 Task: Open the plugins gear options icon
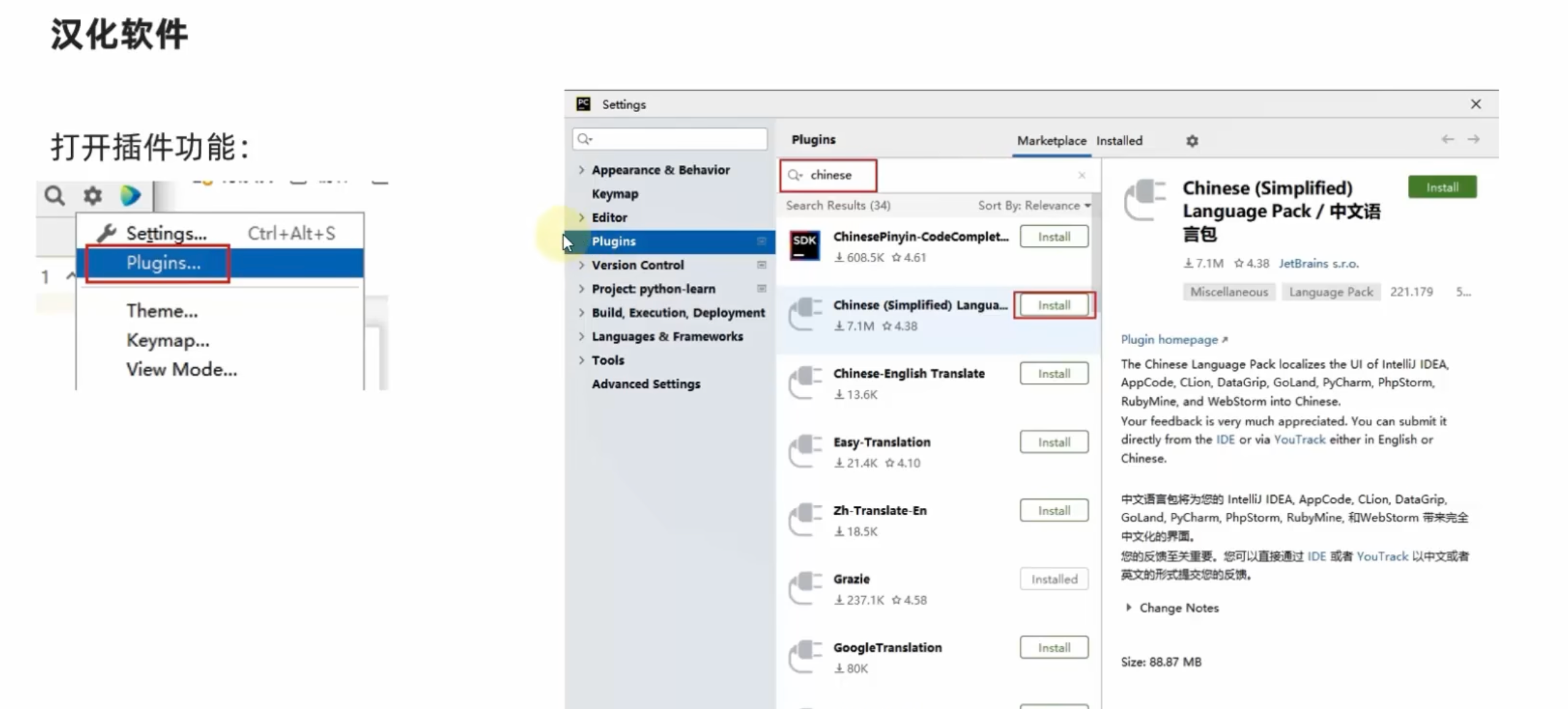coord(1191,141)
